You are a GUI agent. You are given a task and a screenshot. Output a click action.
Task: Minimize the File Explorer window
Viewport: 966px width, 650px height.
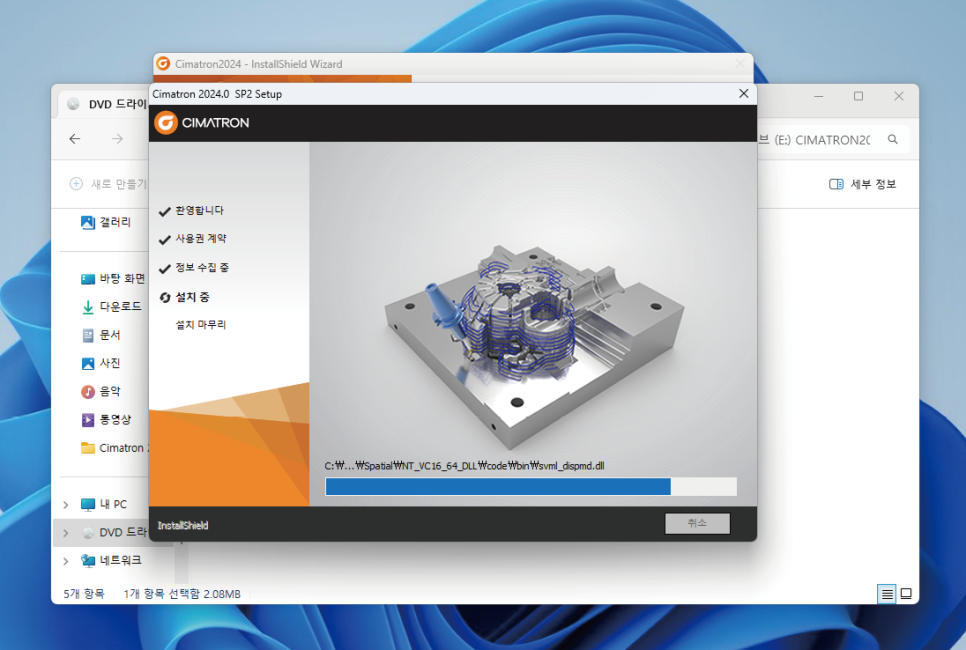pyautogui.click(x=819, y=96)
